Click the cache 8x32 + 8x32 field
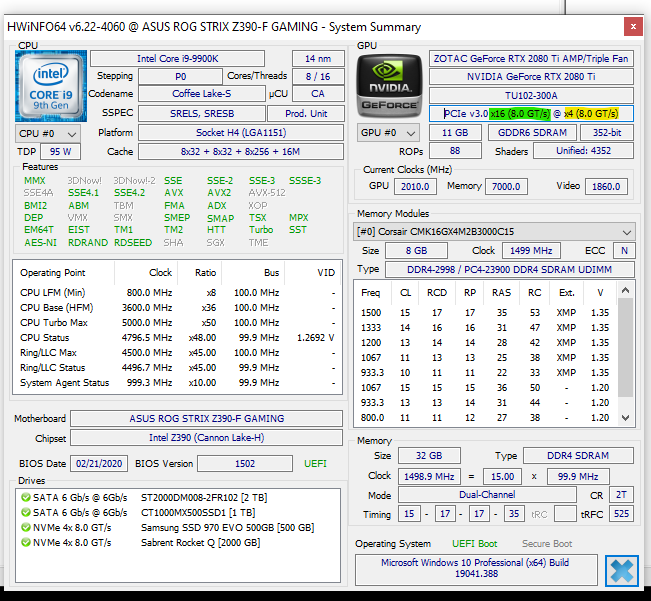This screenshot has height=601, width=651. coord(241,151)
